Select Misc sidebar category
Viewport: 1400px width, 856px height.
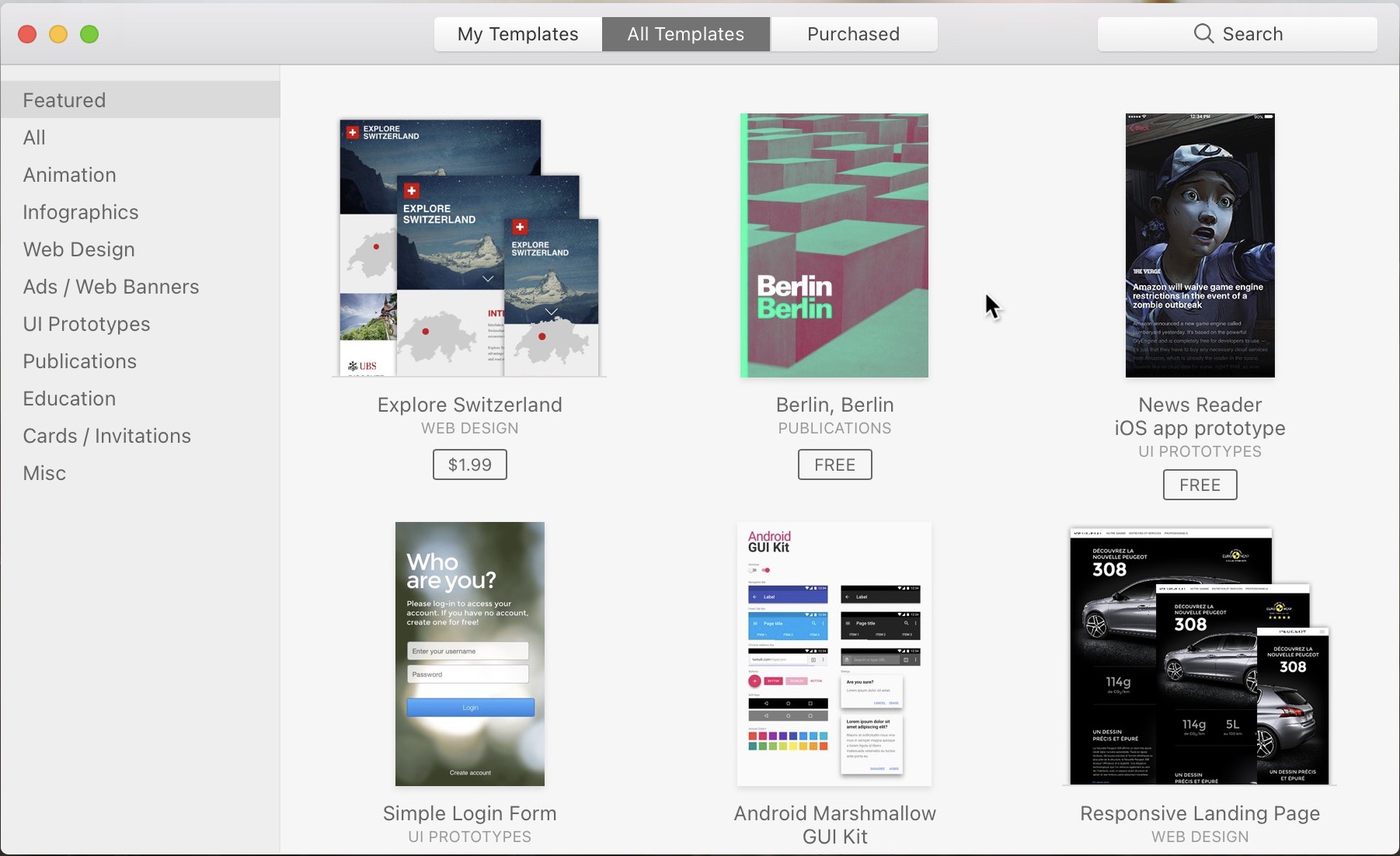coord(141,473)
